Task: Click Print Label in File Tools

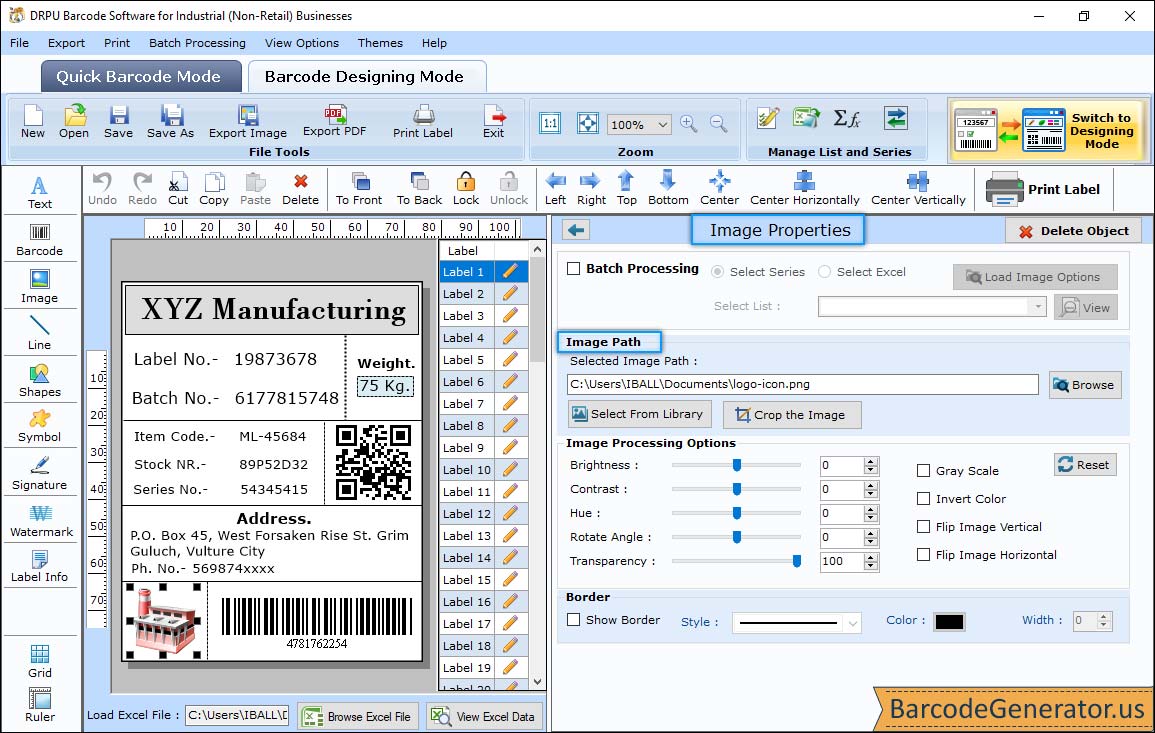Action: point(423,122)
